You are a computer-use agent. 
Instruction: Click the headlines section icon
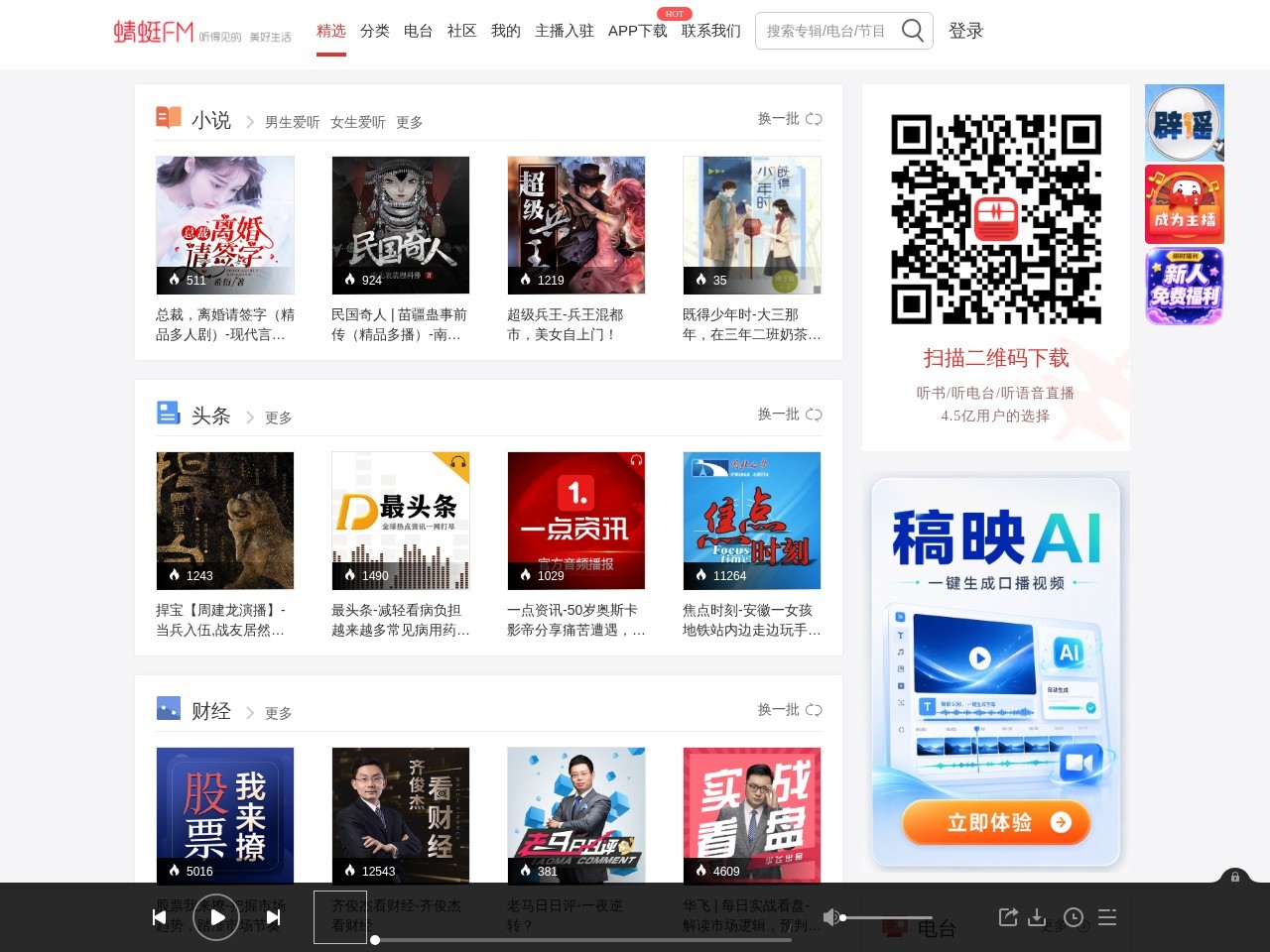(x=169, y=413)
